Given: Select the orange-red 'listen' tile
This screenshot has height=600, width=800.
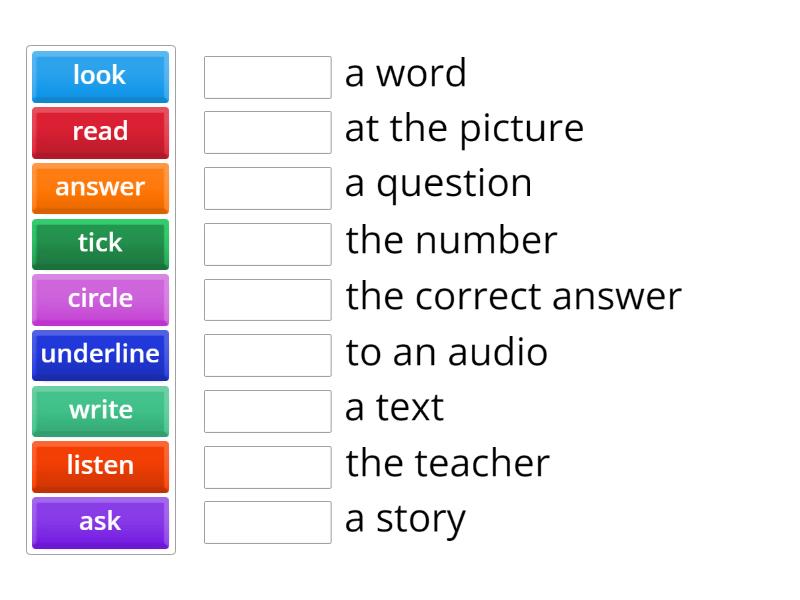Looking at the screenshot, I should tap(100, 466).
